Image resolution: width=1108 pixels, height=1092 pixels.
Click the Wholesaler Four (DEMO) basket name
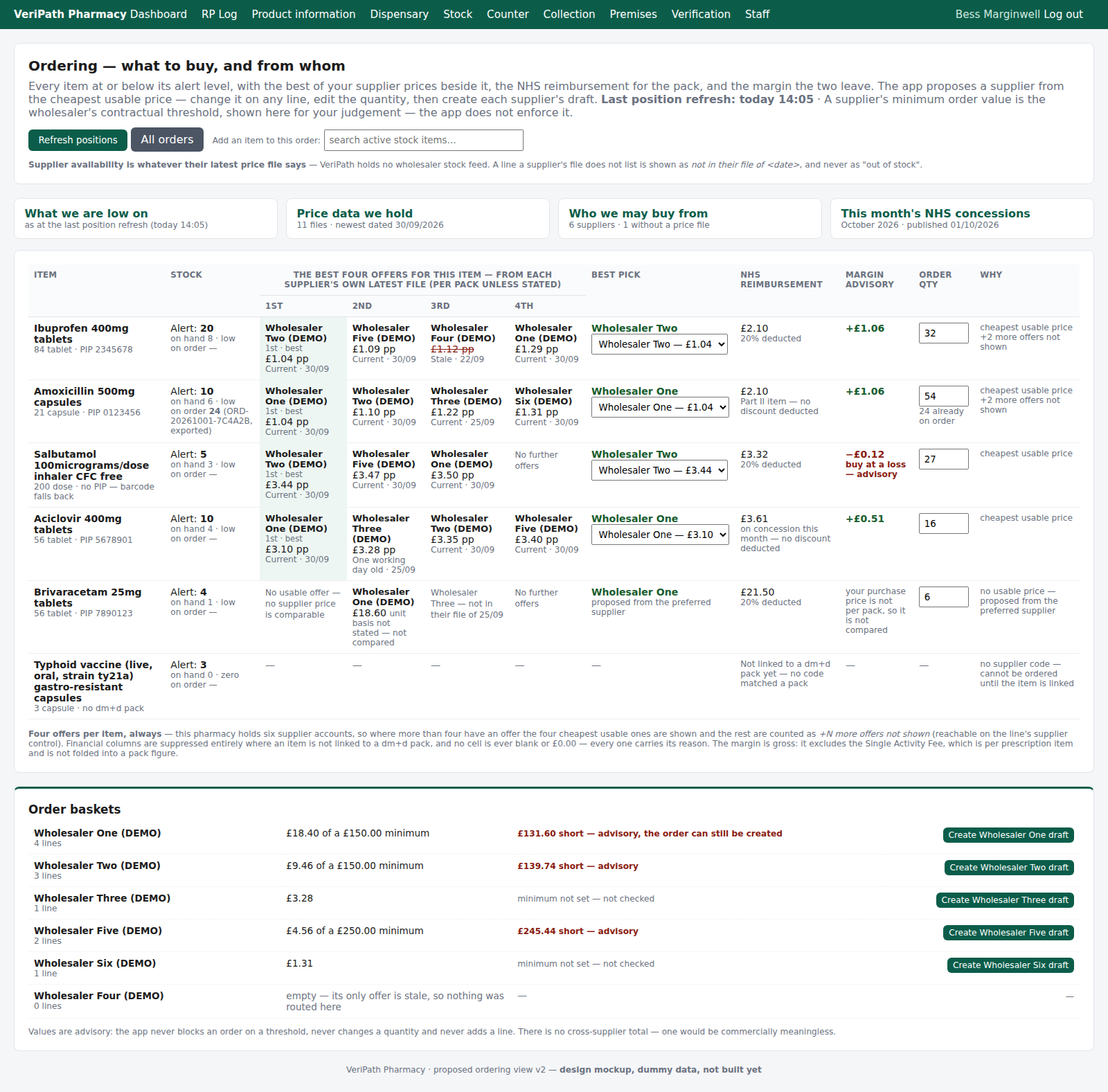tap(99, 996)
